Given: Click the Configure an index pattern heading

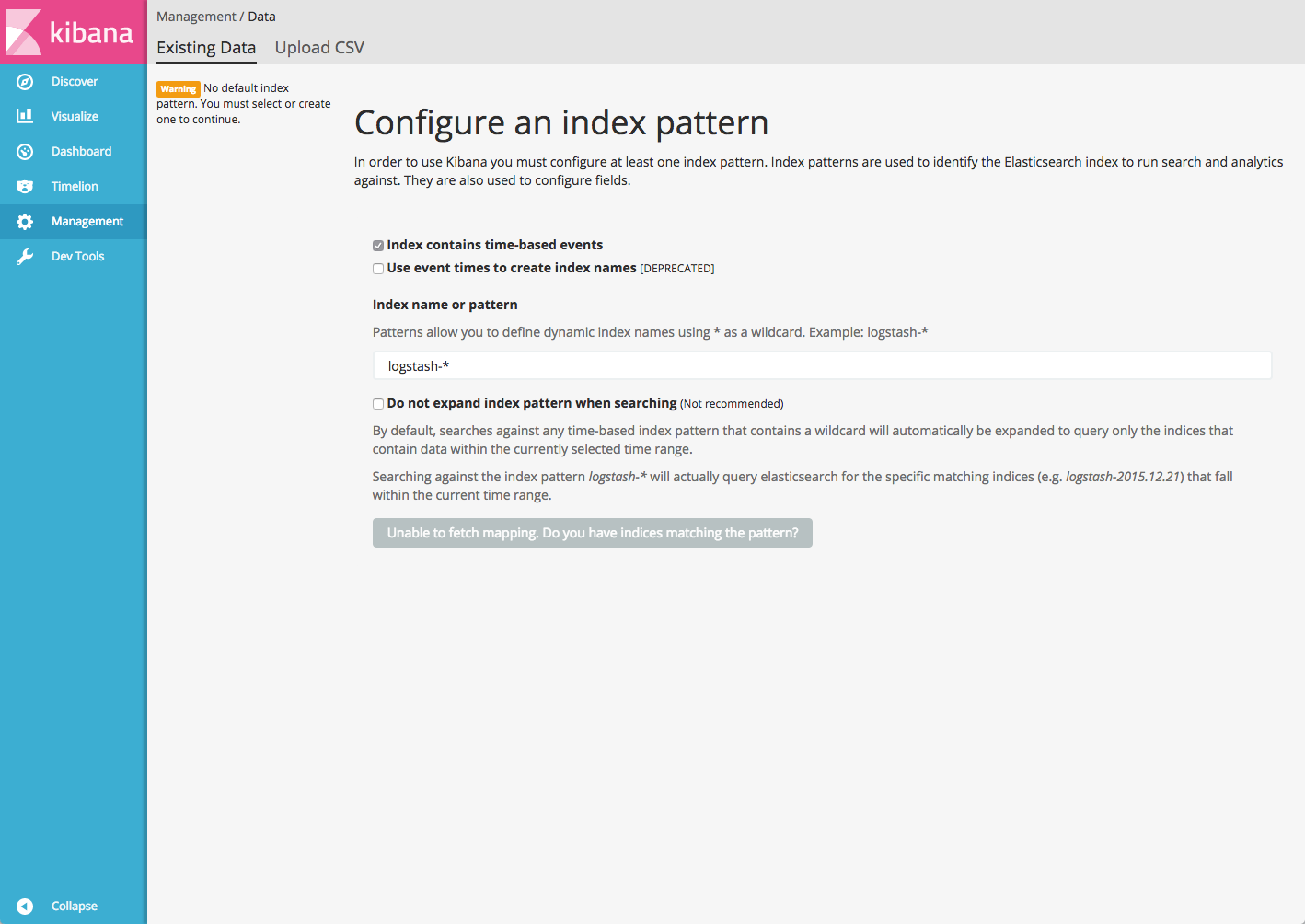Looking at the screenshot, I should tap(561, 122).
